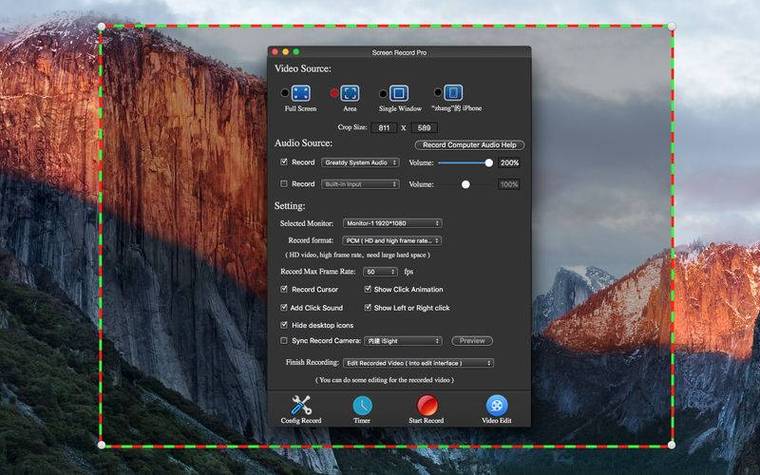Image resolution: width=760 pixels, height=475 pixels.
Task: Hit the red Start Record button
Action: (x=427, y=405)
